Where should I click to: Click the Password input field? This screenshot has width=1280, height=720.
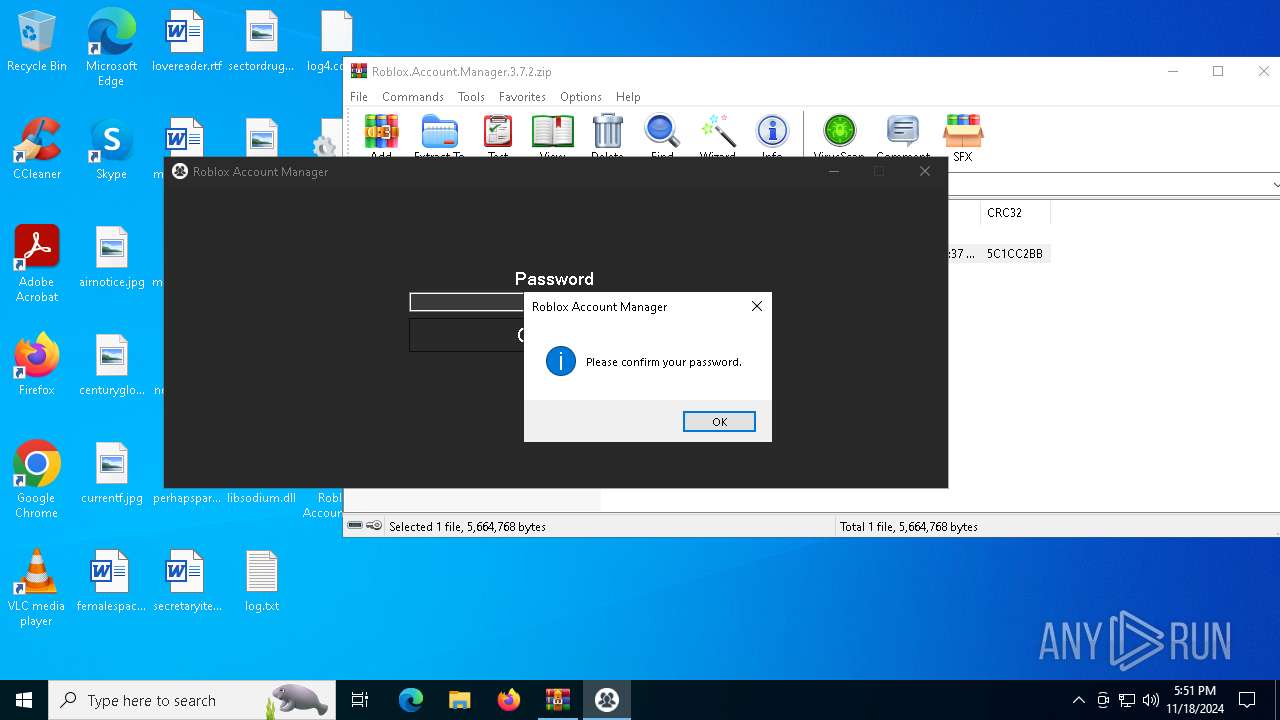tap(466, 302)
